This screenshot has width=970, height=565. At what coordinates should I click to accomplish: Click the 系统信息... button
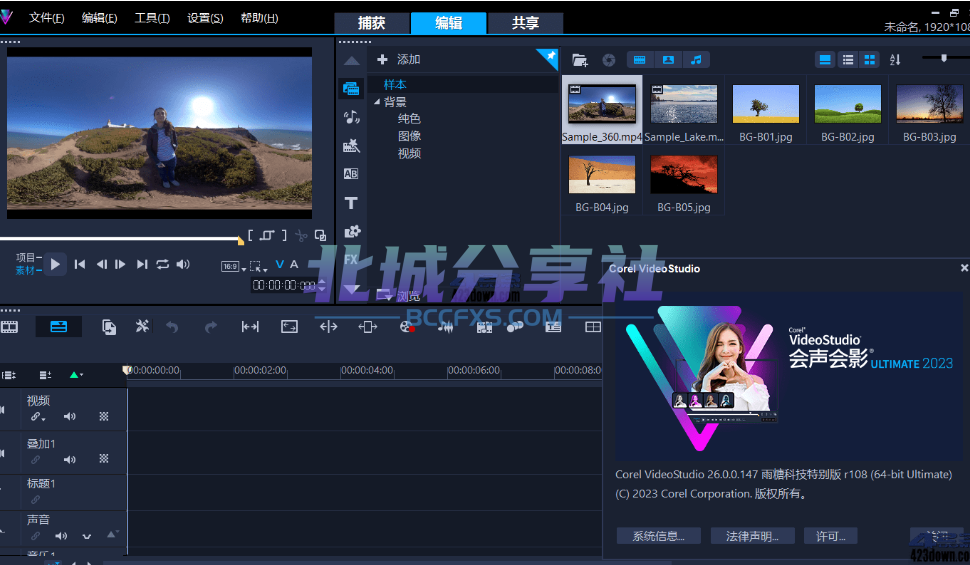coord(658,536)
